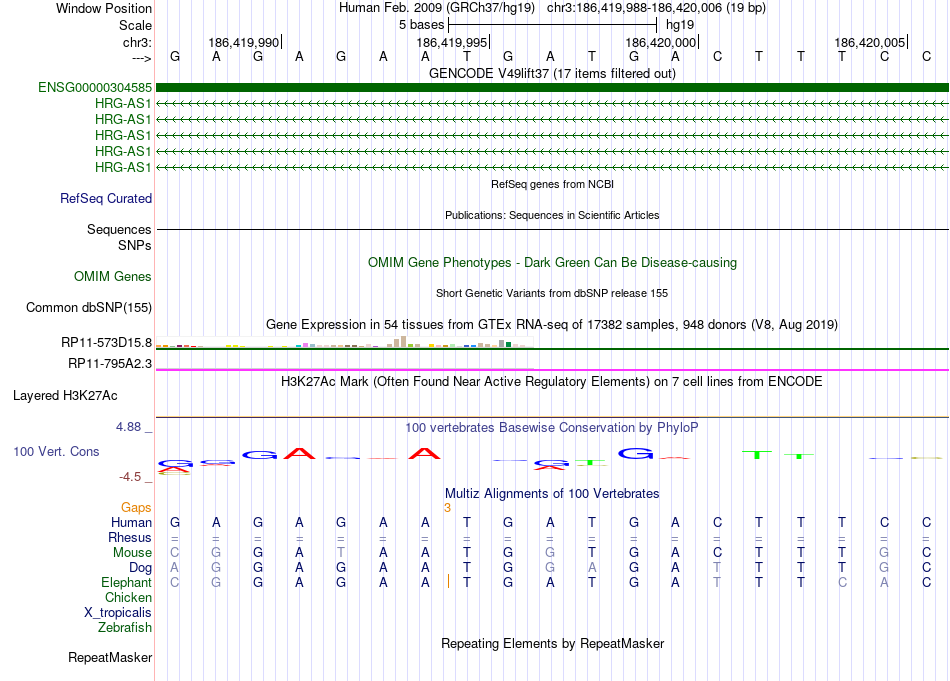This screenshot has height=681, width=950.
Task: Open the RepeatMasker track label
Action: coord(110,657)
